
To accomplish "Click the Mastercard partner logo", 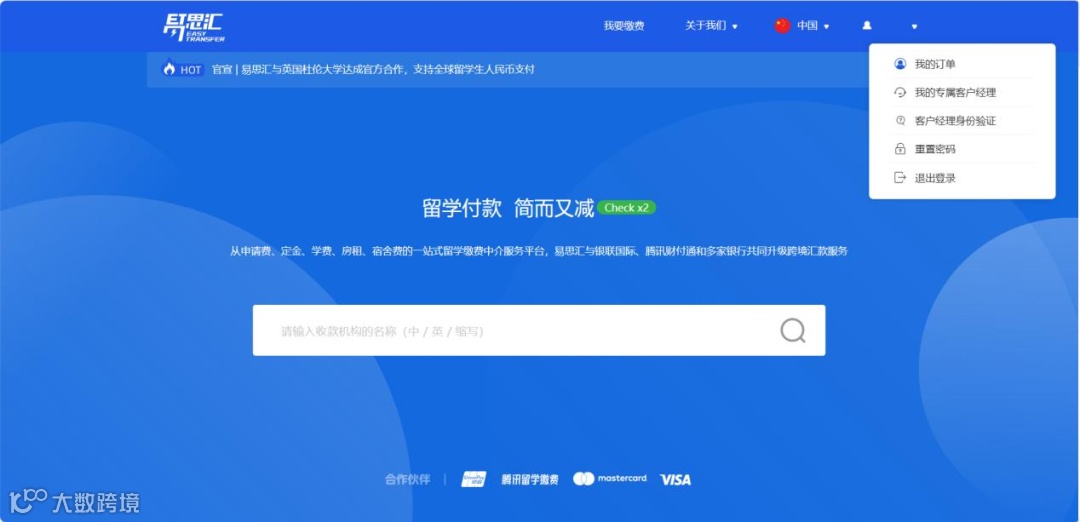I will point(610,479).
